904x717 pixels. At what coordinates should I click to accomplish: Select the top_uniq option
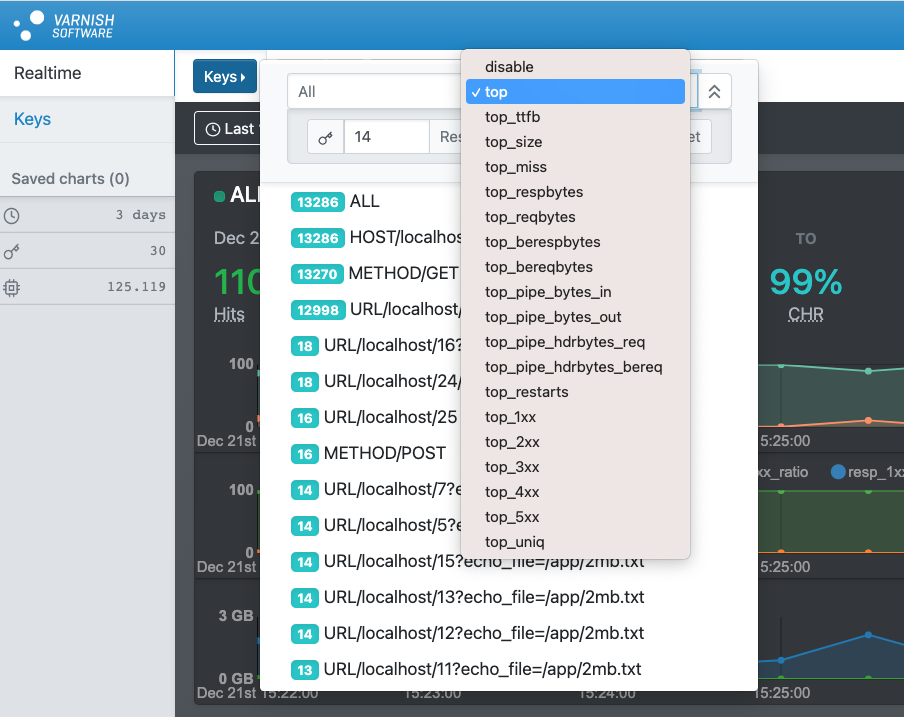(x=514, y=542)
